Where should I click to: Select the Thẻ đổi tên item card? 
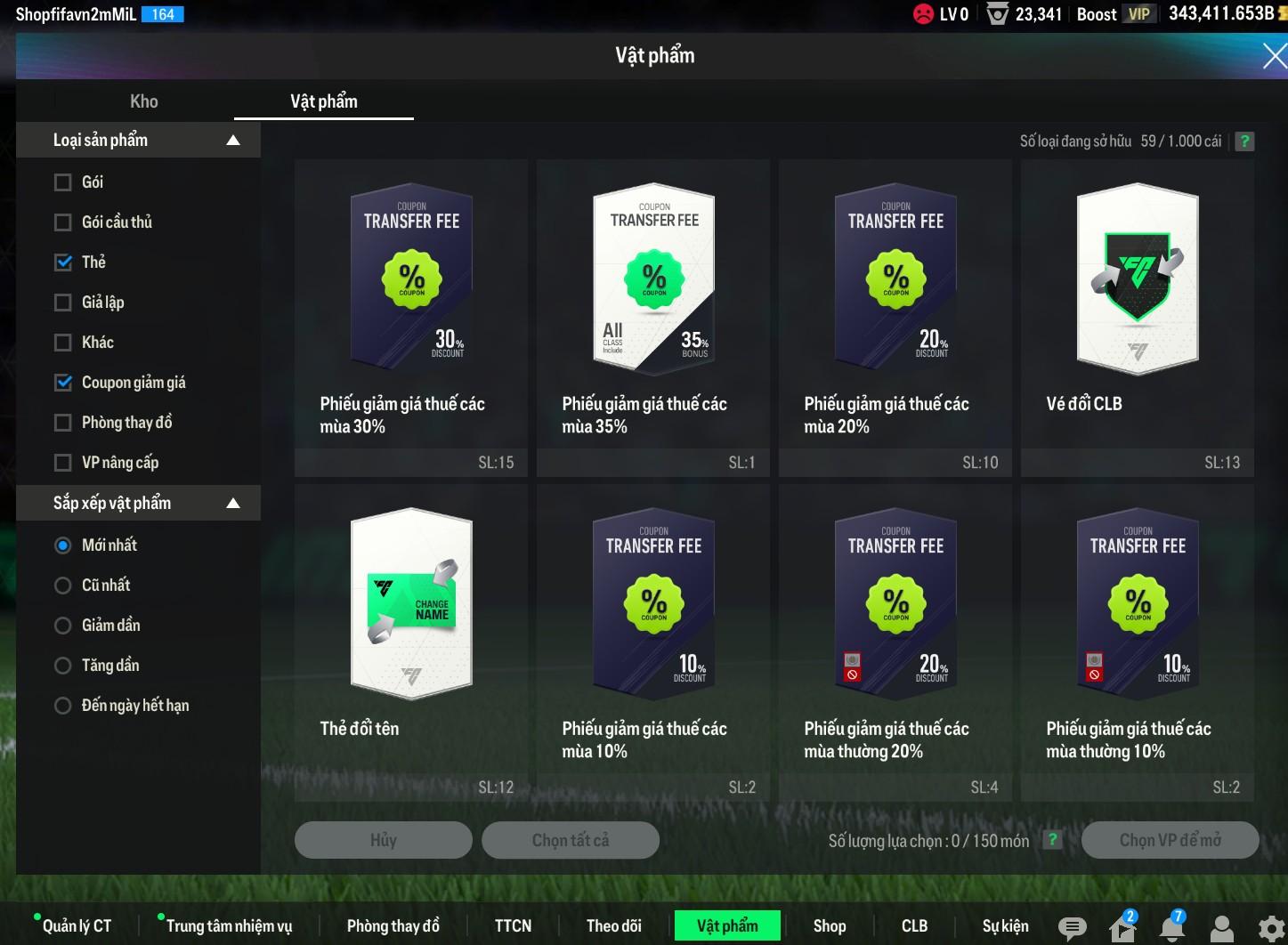[x=411, y=642]
